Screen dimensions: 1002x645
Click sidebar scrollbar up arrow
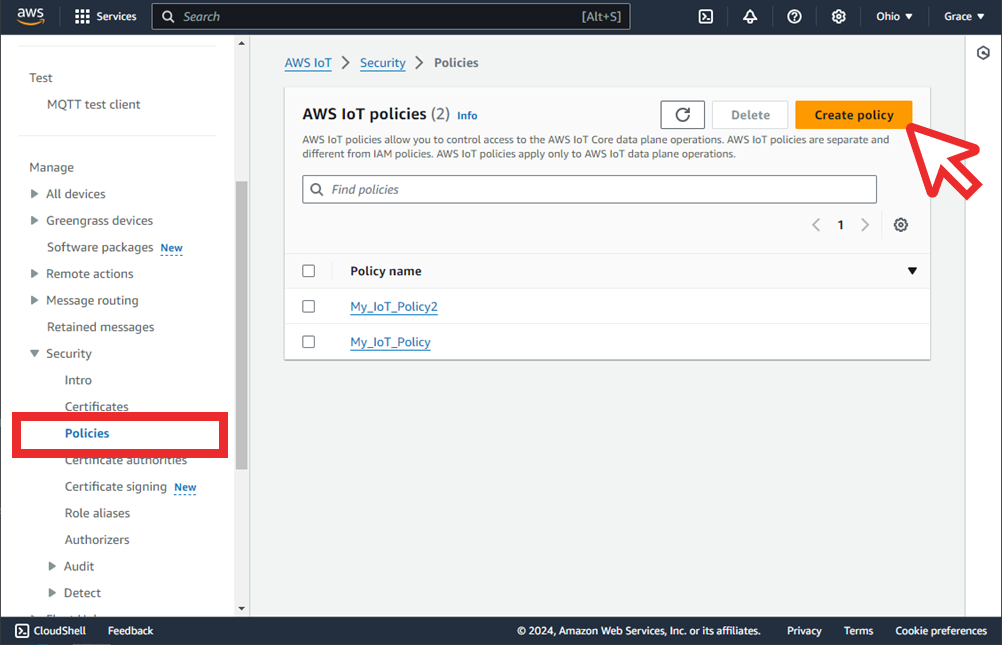242,43
